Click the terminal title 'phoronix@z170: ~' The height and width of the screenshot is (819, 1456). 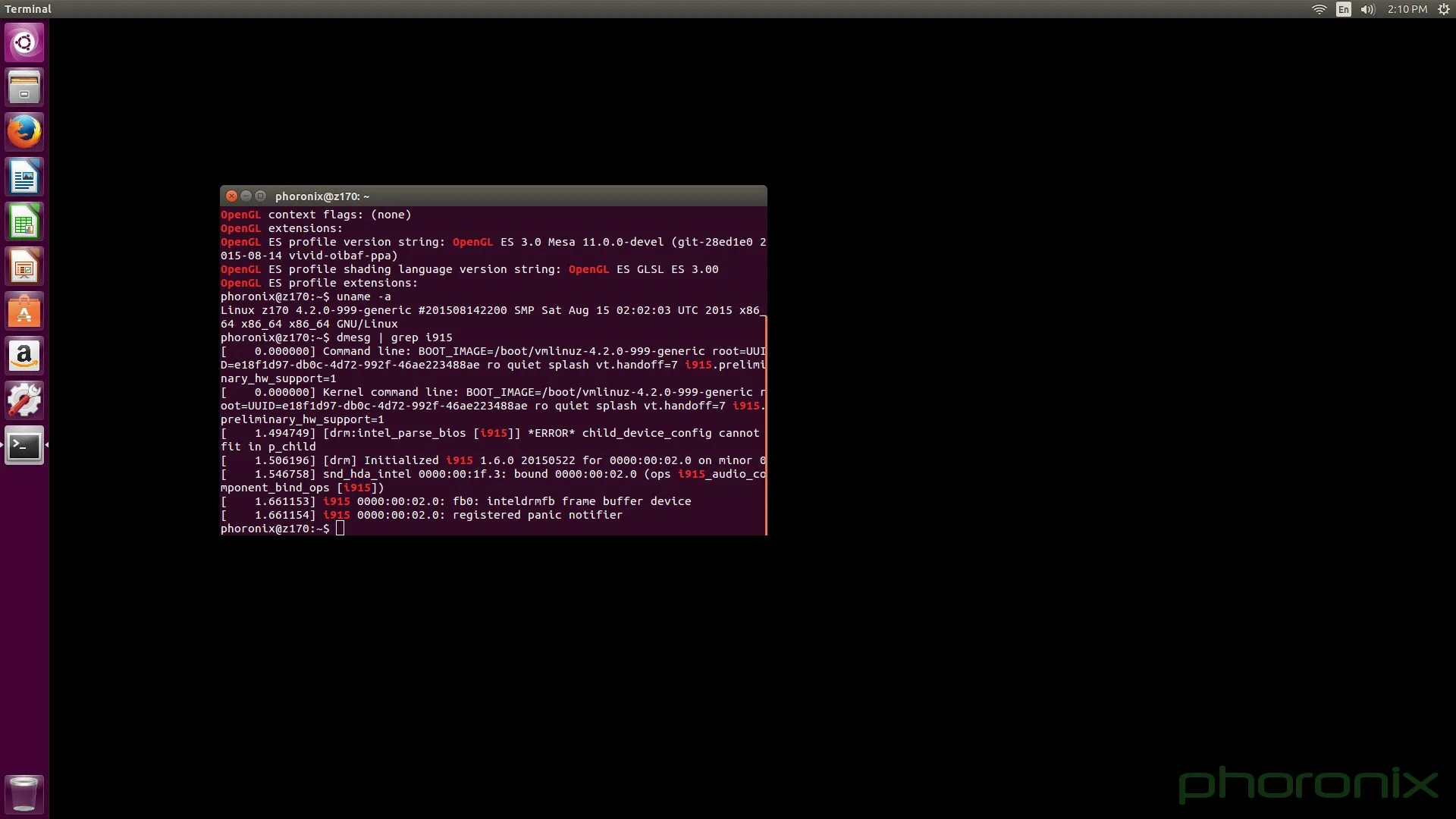[322, 196]
